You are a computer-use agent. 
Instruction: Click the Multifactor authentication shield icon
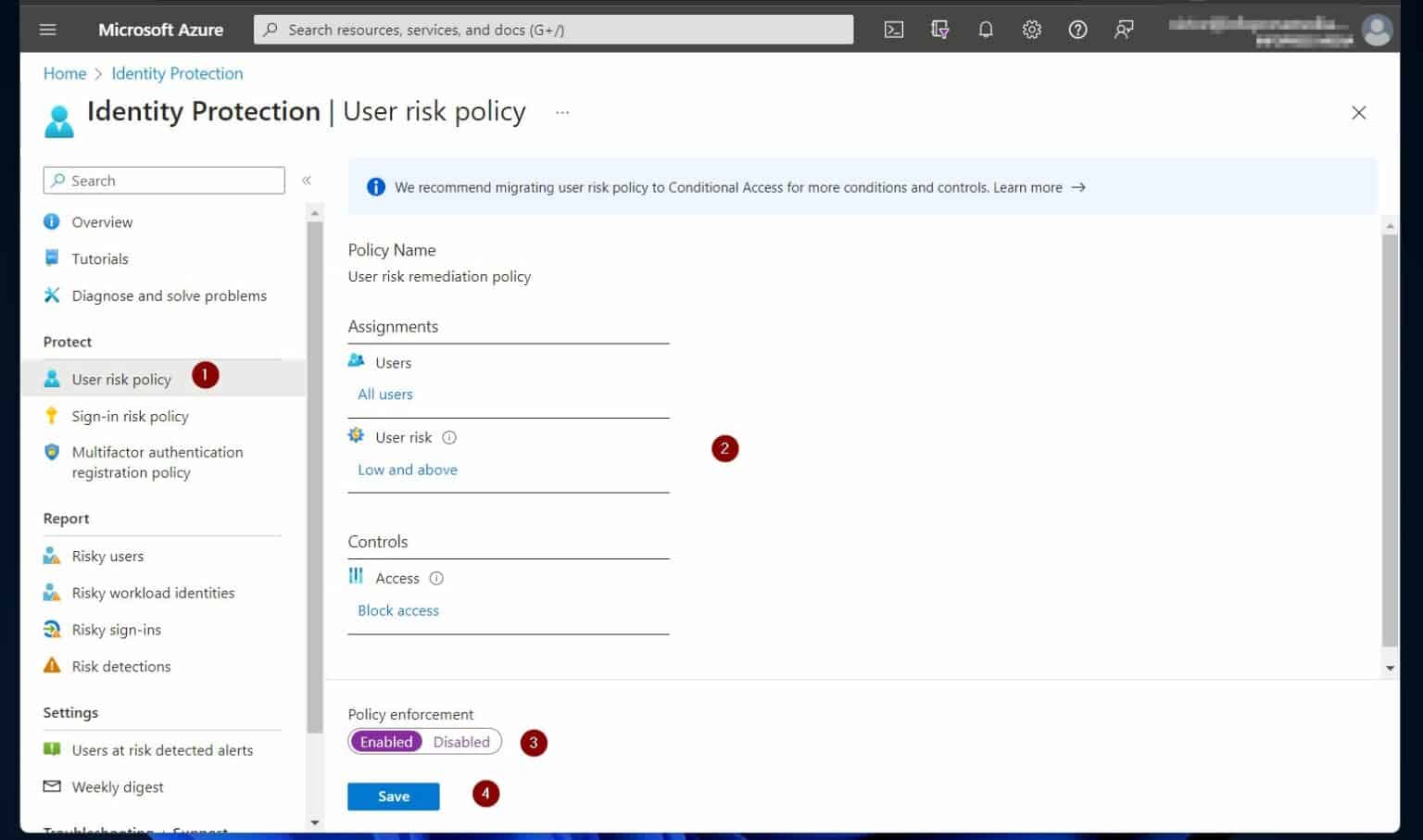click(52, 452)
